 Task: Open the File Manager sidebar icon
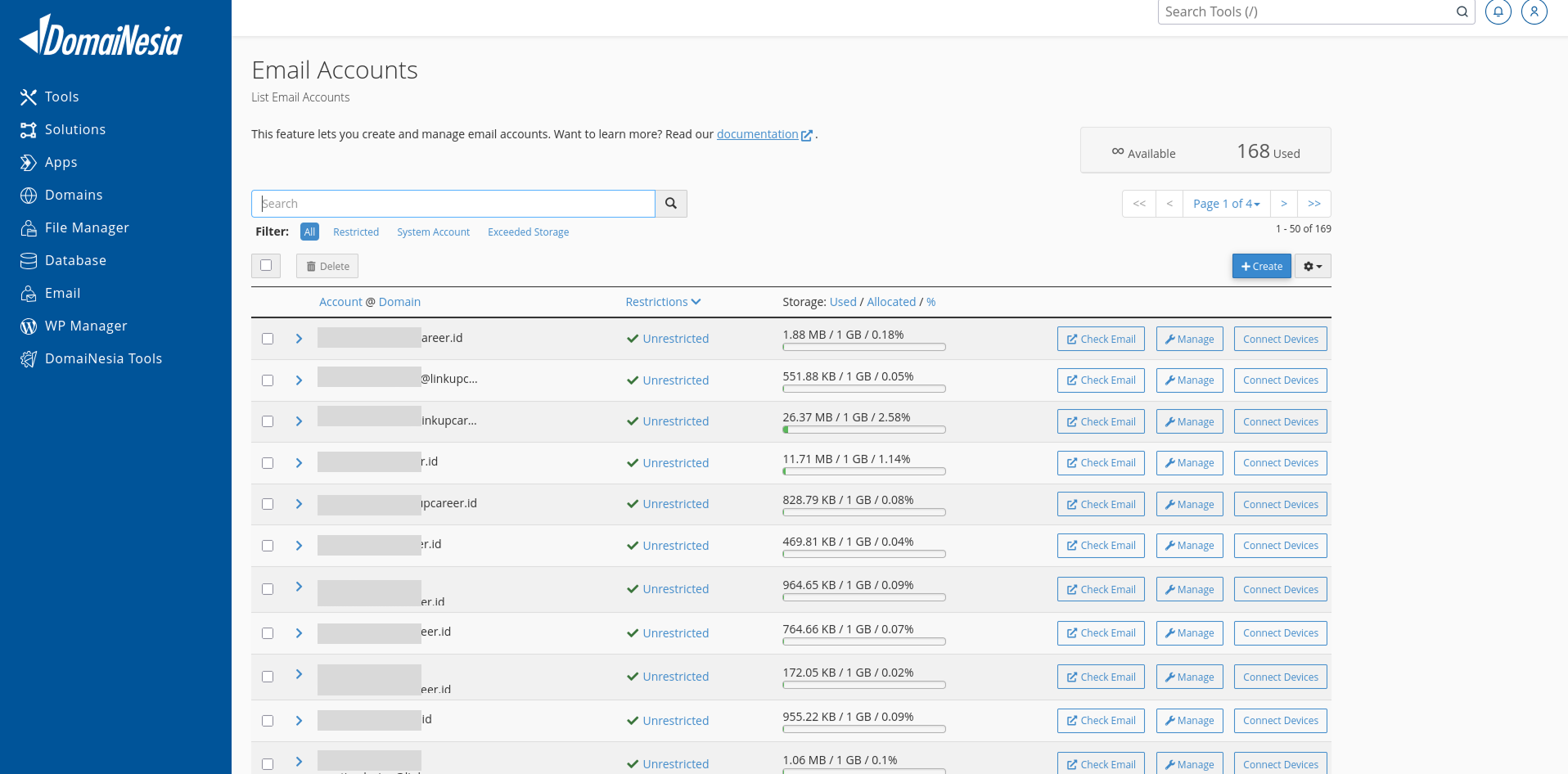coord(29,228)
